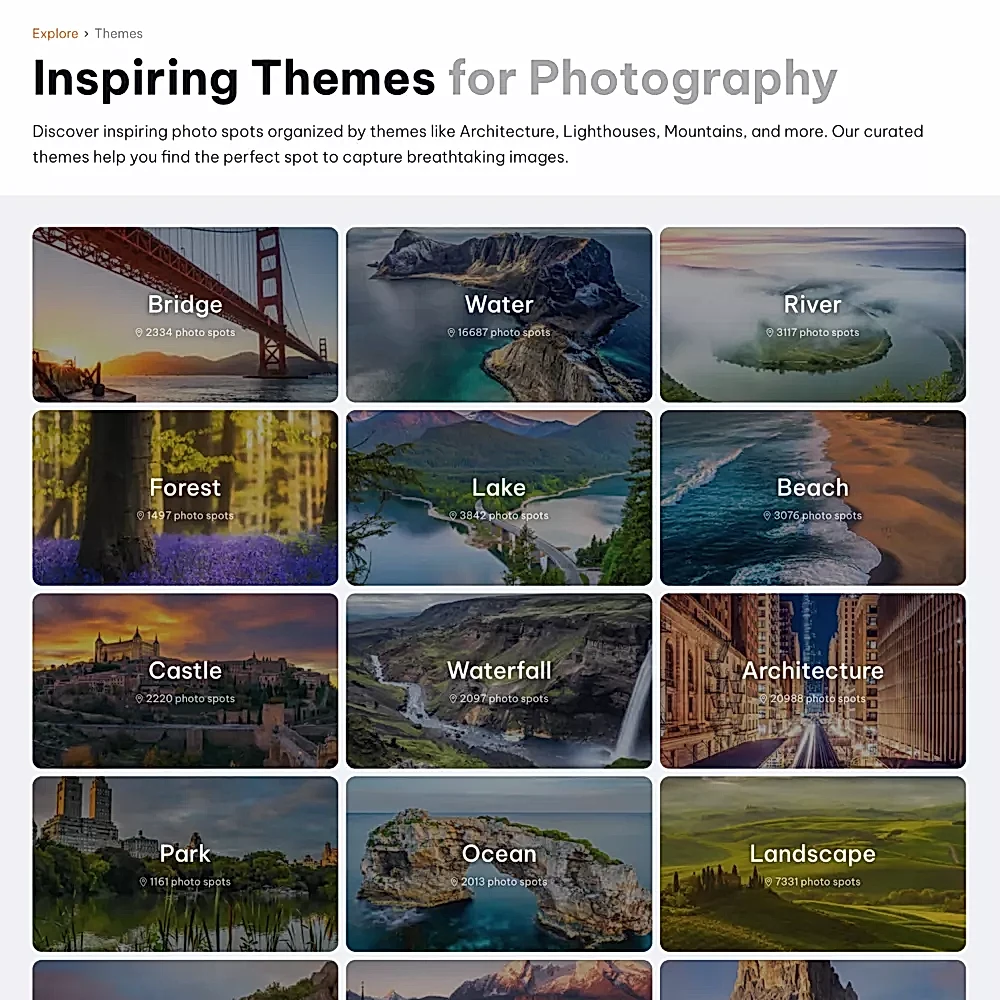Select the Castle theme tile

tap(185, 680)
